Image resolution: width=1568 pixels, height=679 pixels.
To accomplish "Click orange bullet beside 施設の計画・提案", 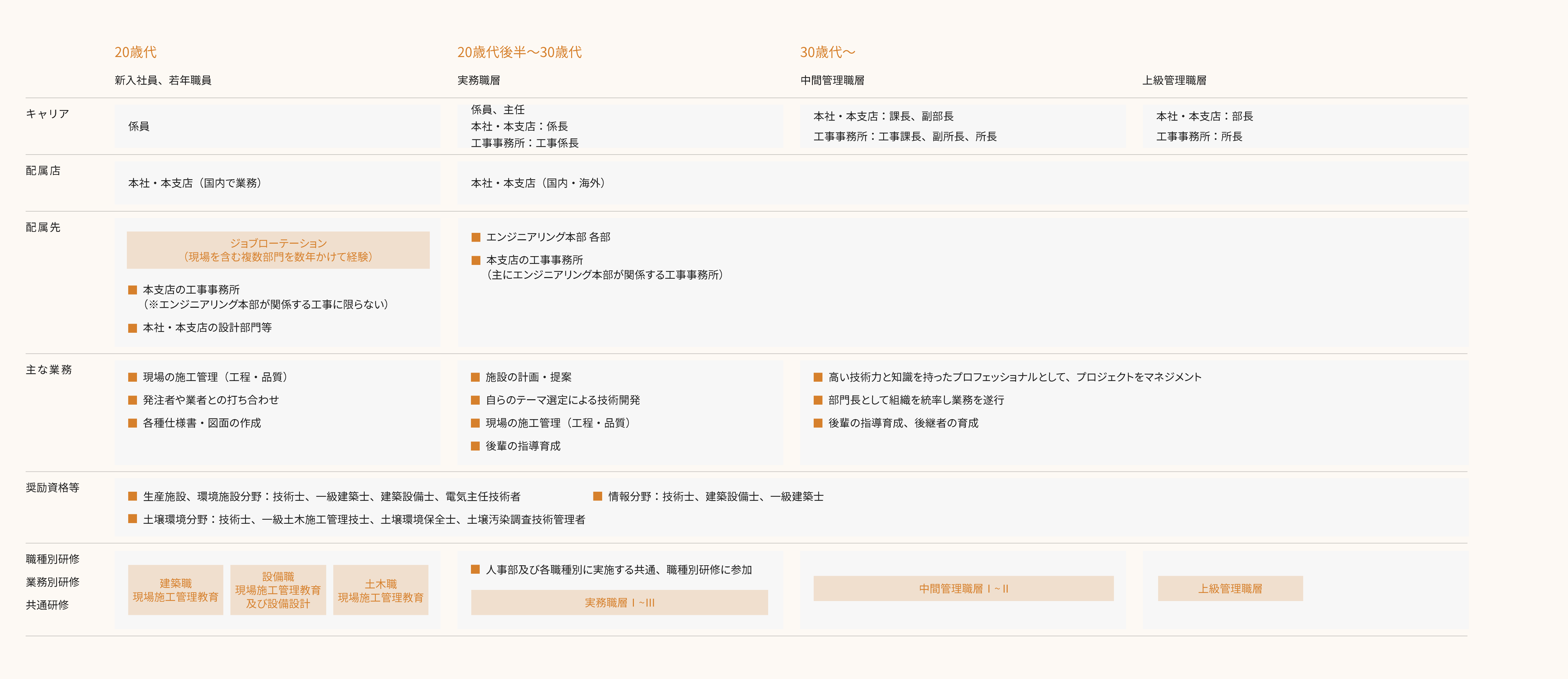I will (x=475, y=377).
